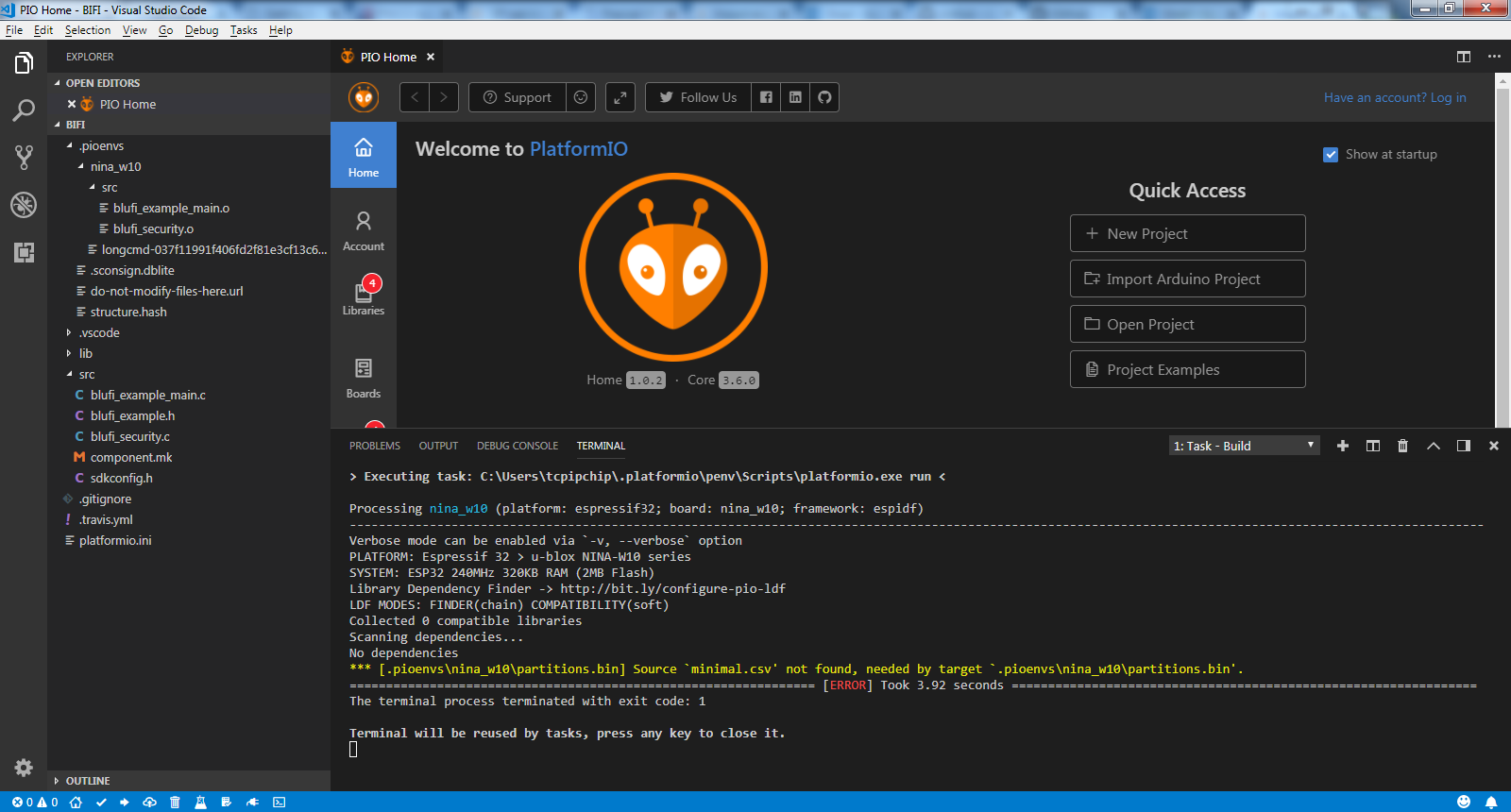Collapse the .pioenvs folder
1511x812 pixels.
tap(189, 145)
